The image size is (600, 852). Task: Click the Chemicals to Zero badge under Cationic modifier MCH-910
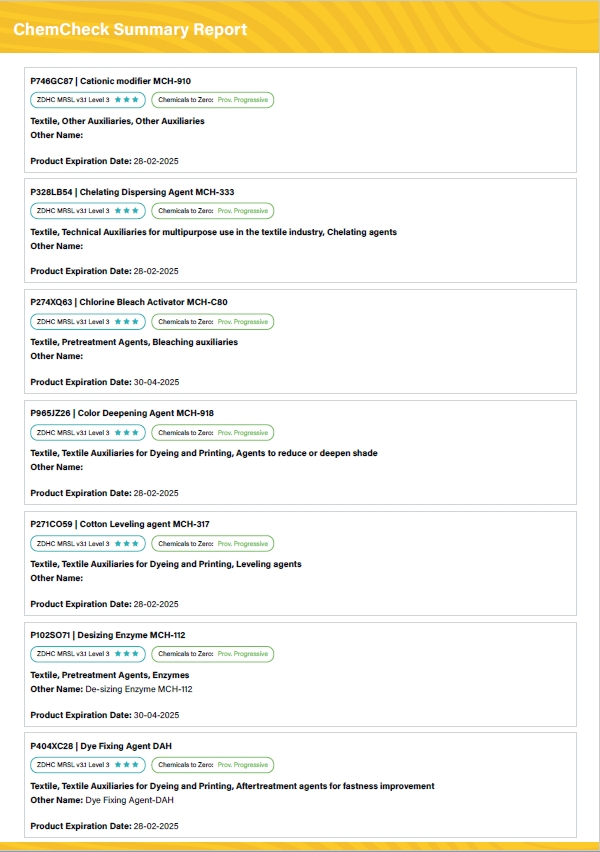[212, 100]
